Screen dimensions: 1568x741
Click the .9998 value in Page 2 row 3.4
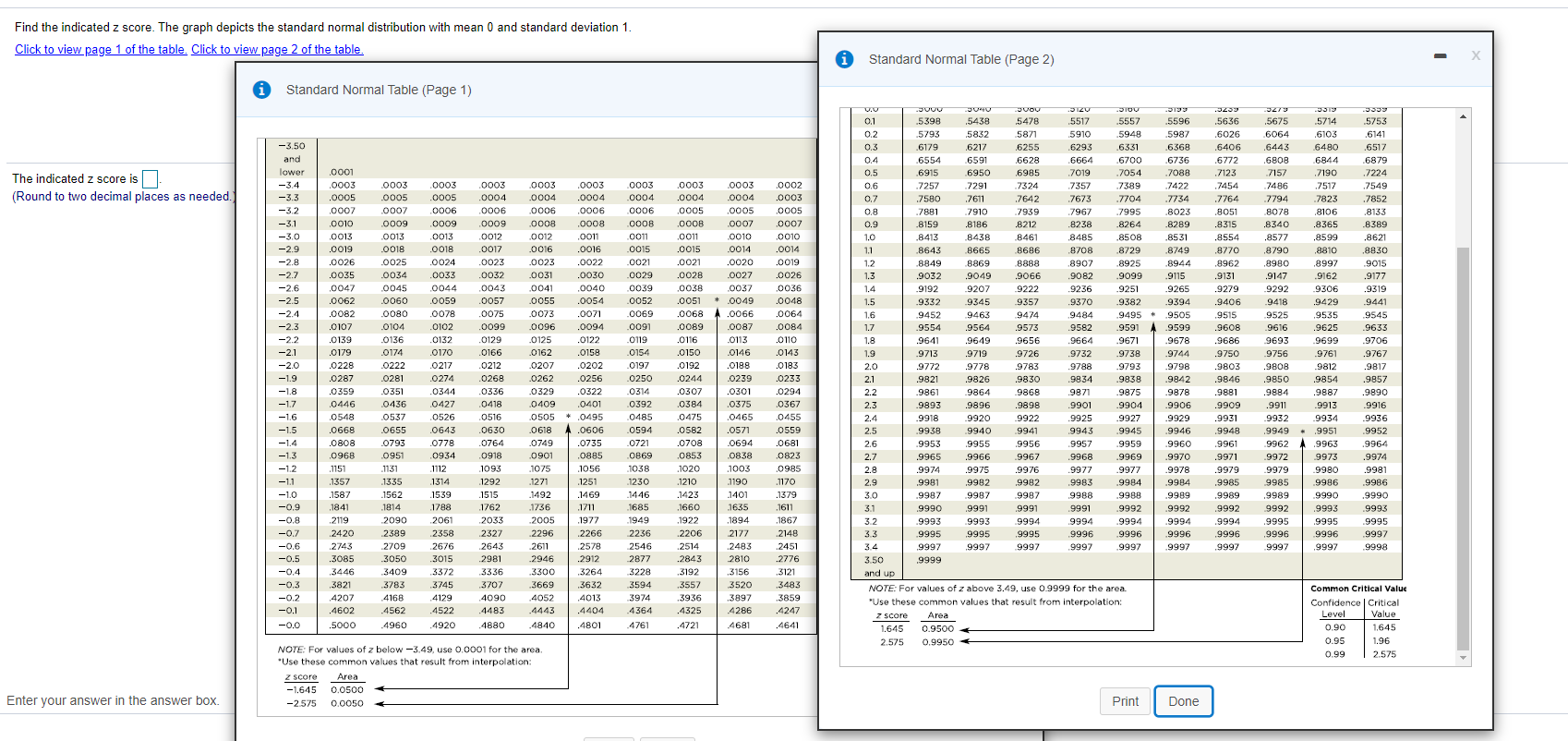tap(1375, 547)
